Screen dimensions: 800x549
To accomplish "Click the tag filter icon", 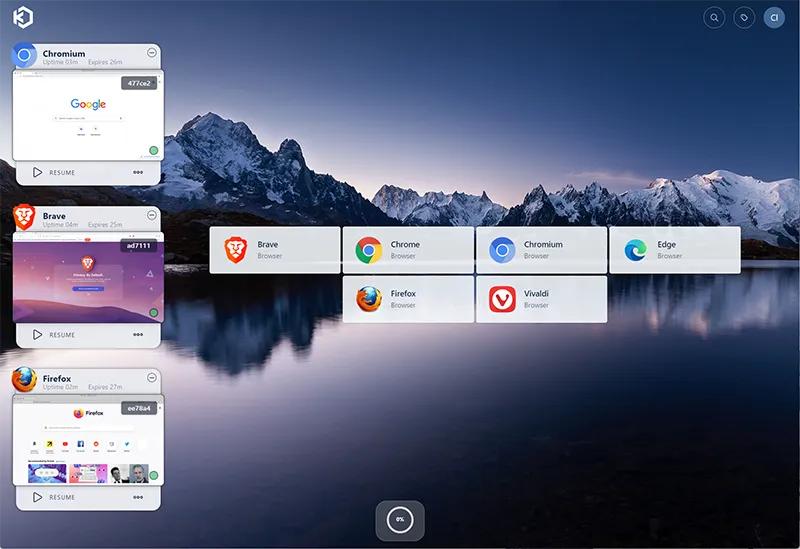I will (743, 17).
